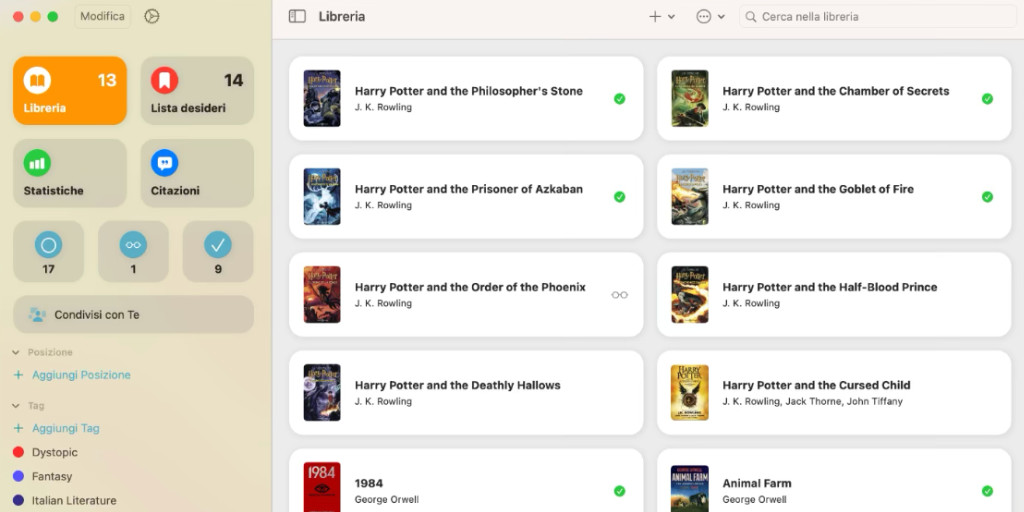Screen dimensions: 1024x512
Task: Open the Statistiche tile
Action: pos(70,173)
